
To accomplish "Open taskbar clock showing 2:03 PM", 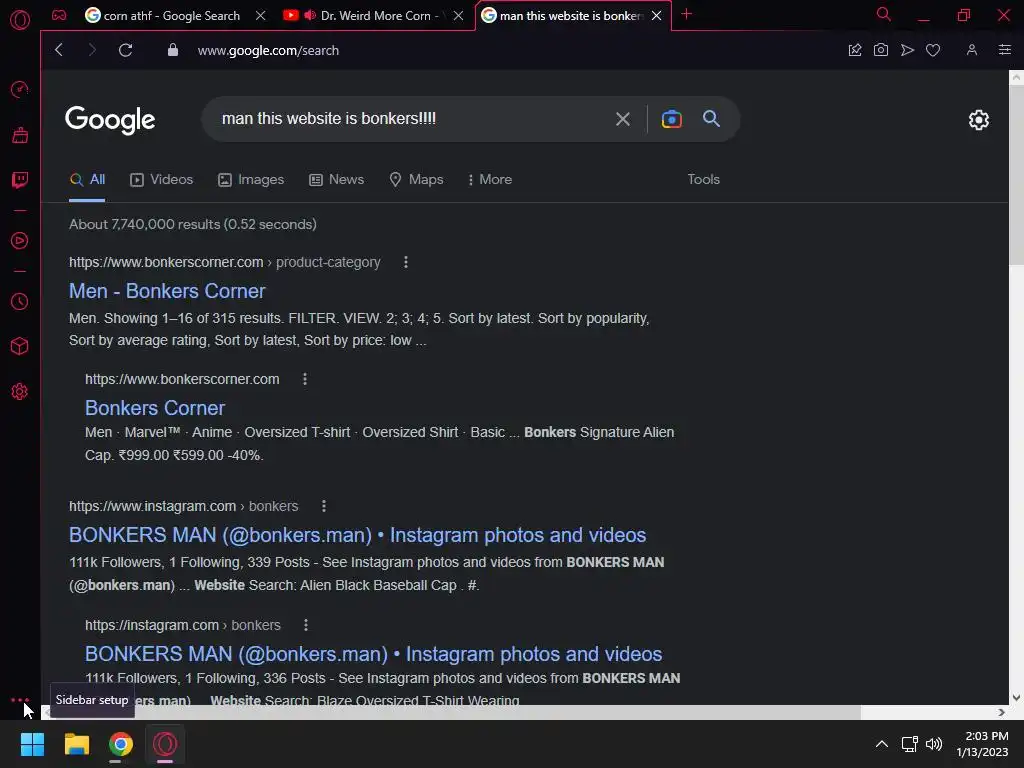I will click(982, 744).
